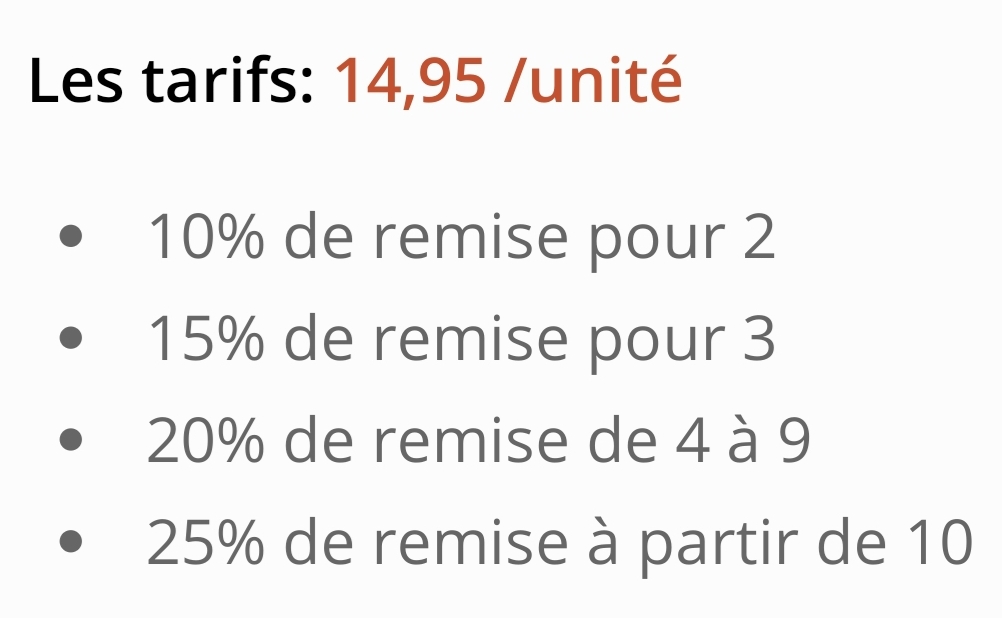Click the orange 14,95 price figure

[x=409, y=81]
